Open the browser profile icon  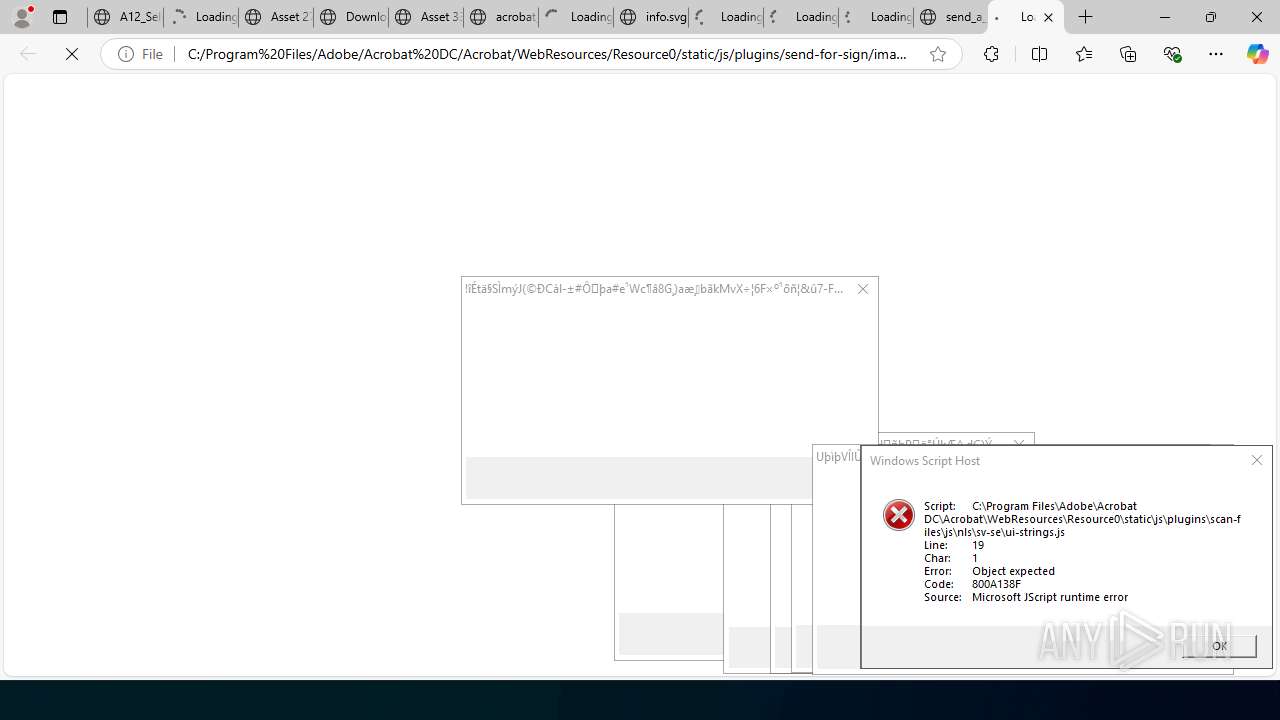pyautogui.click(x=22, y=17)
